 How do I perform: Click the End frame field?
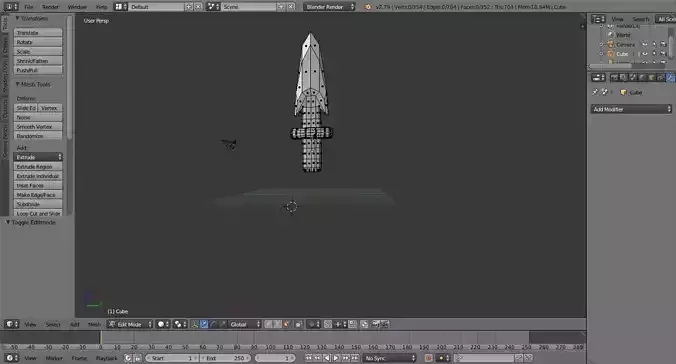coord(226,358)
